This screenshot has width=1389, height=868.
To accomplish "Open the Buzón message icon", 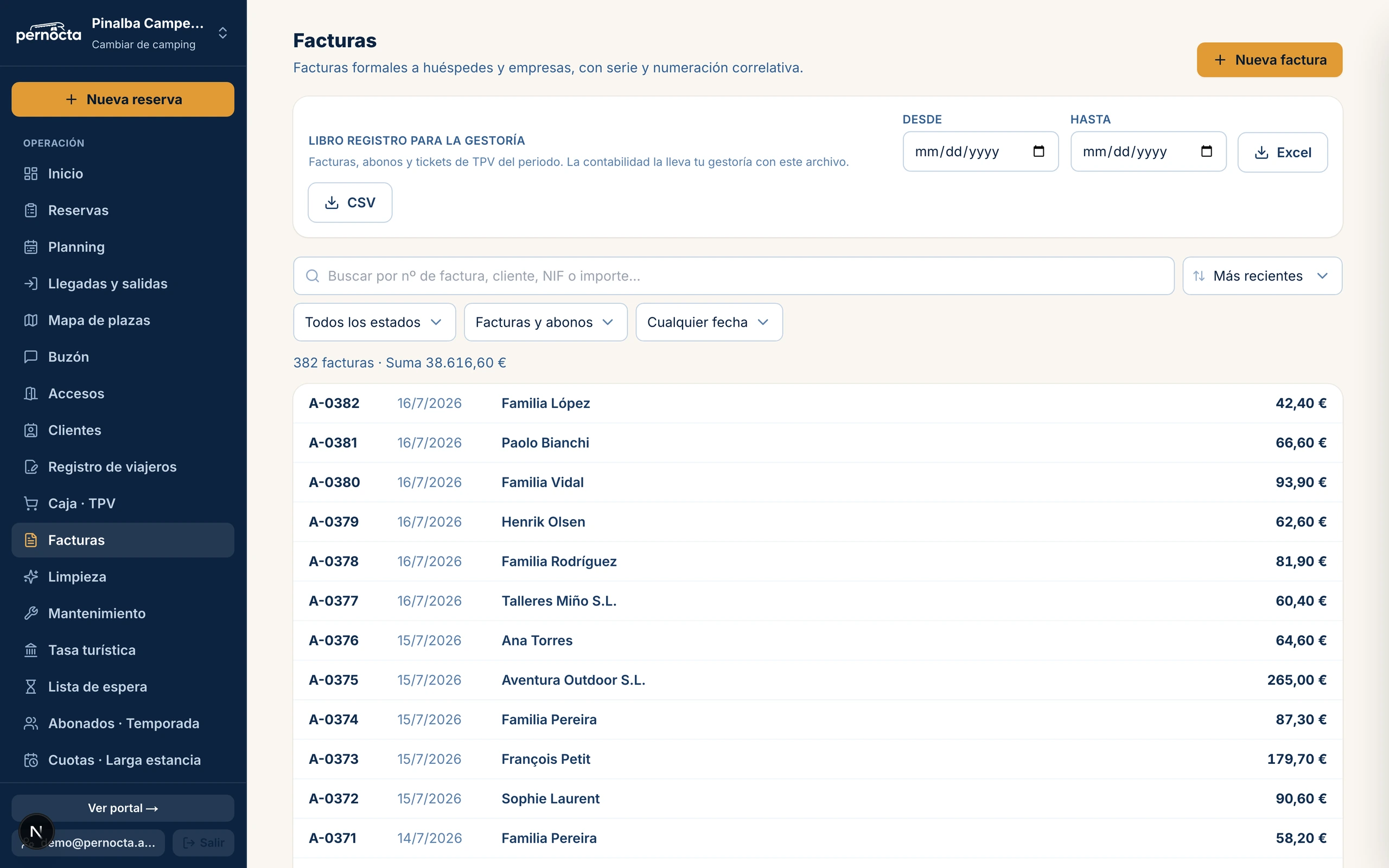I will click(x=31, y=357).
